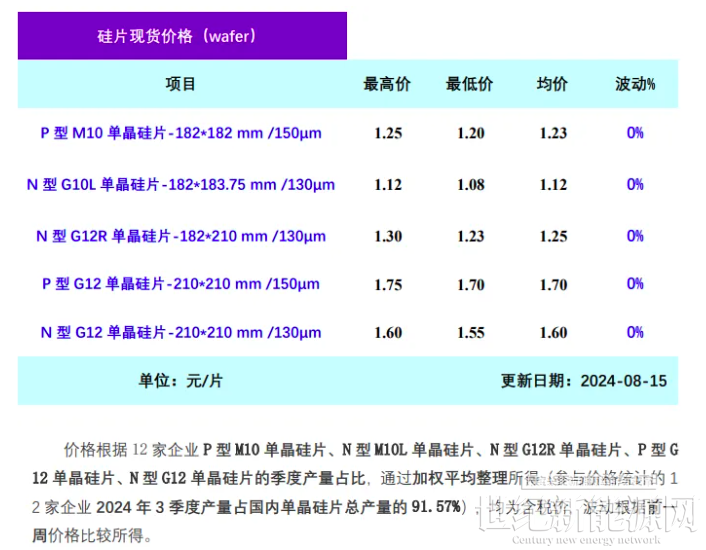Select N 型 G12R average price 1.25
The image size is (706, 550).
(x=553, y=236)
